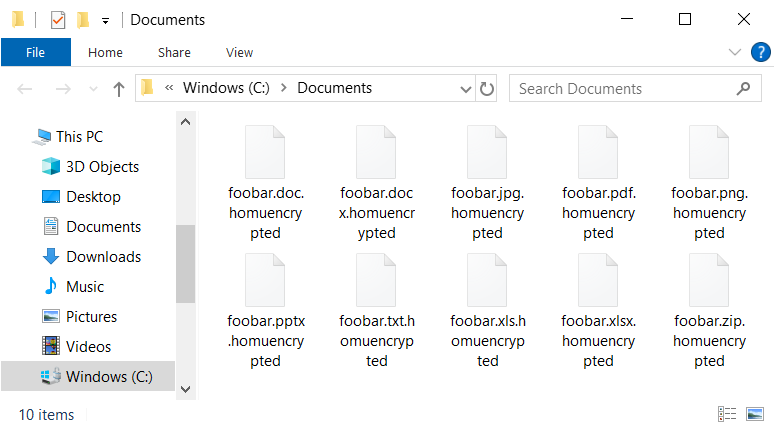Screen dimensions: 775x430
Task: Refresh the Documents folder view
Action: click(x=487, y=89)
